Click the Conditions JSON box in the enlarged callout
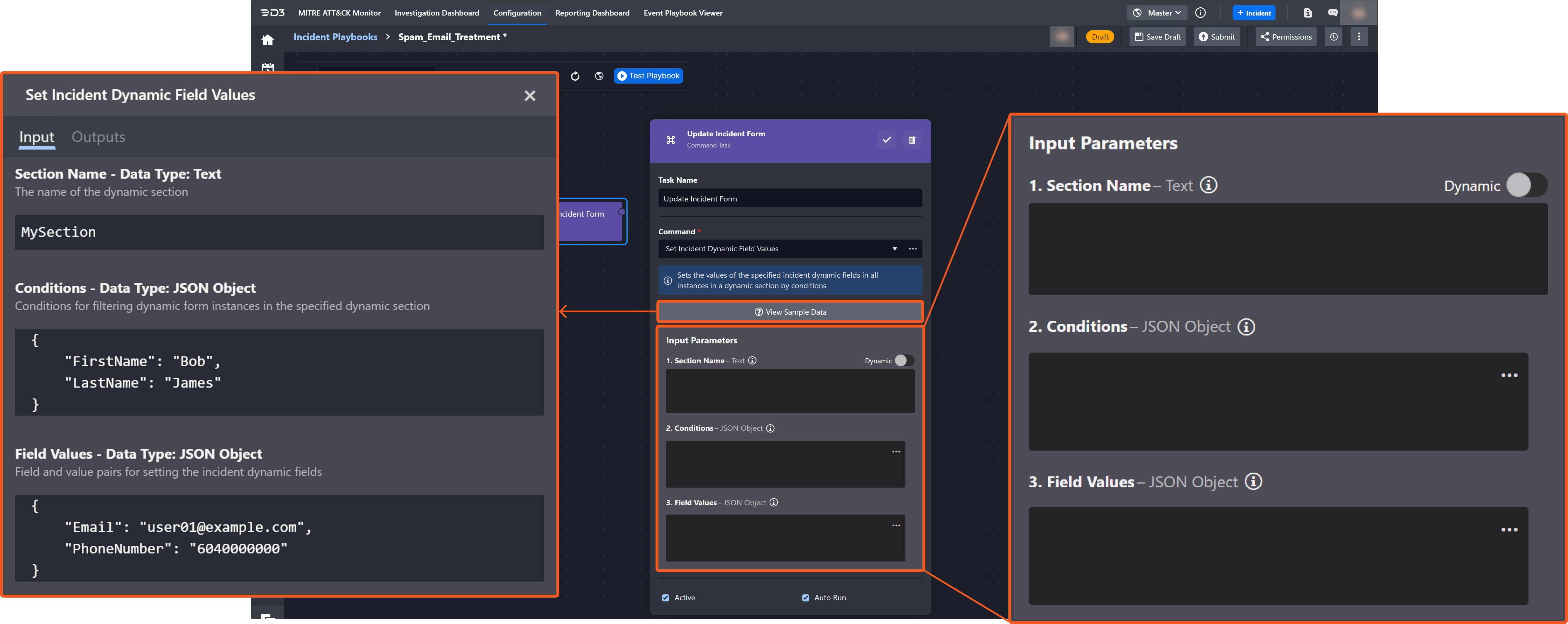1568x624 pixels. [x=1278, y=402]
